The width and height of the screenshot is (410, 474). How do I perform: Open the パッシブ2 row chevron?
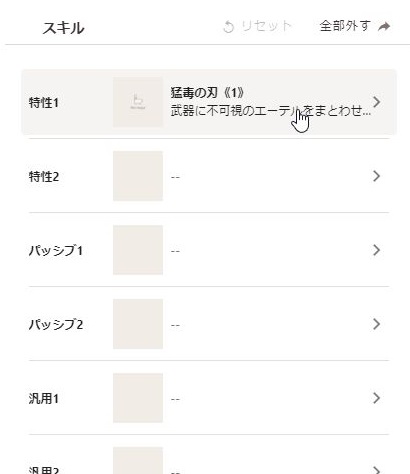tap(376, 324)
